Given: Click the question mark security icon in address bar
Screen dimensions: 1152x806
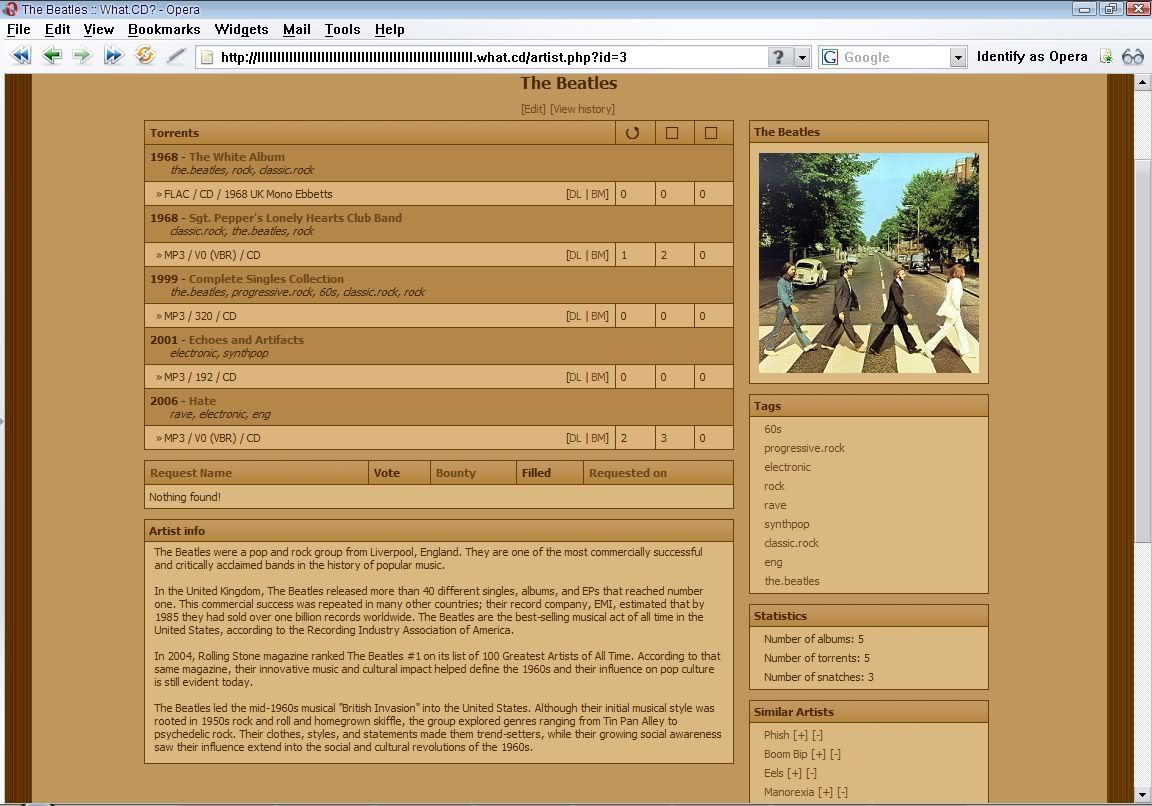Looking at the screenshot, I should pyautogui.click(x=779, y=57).
